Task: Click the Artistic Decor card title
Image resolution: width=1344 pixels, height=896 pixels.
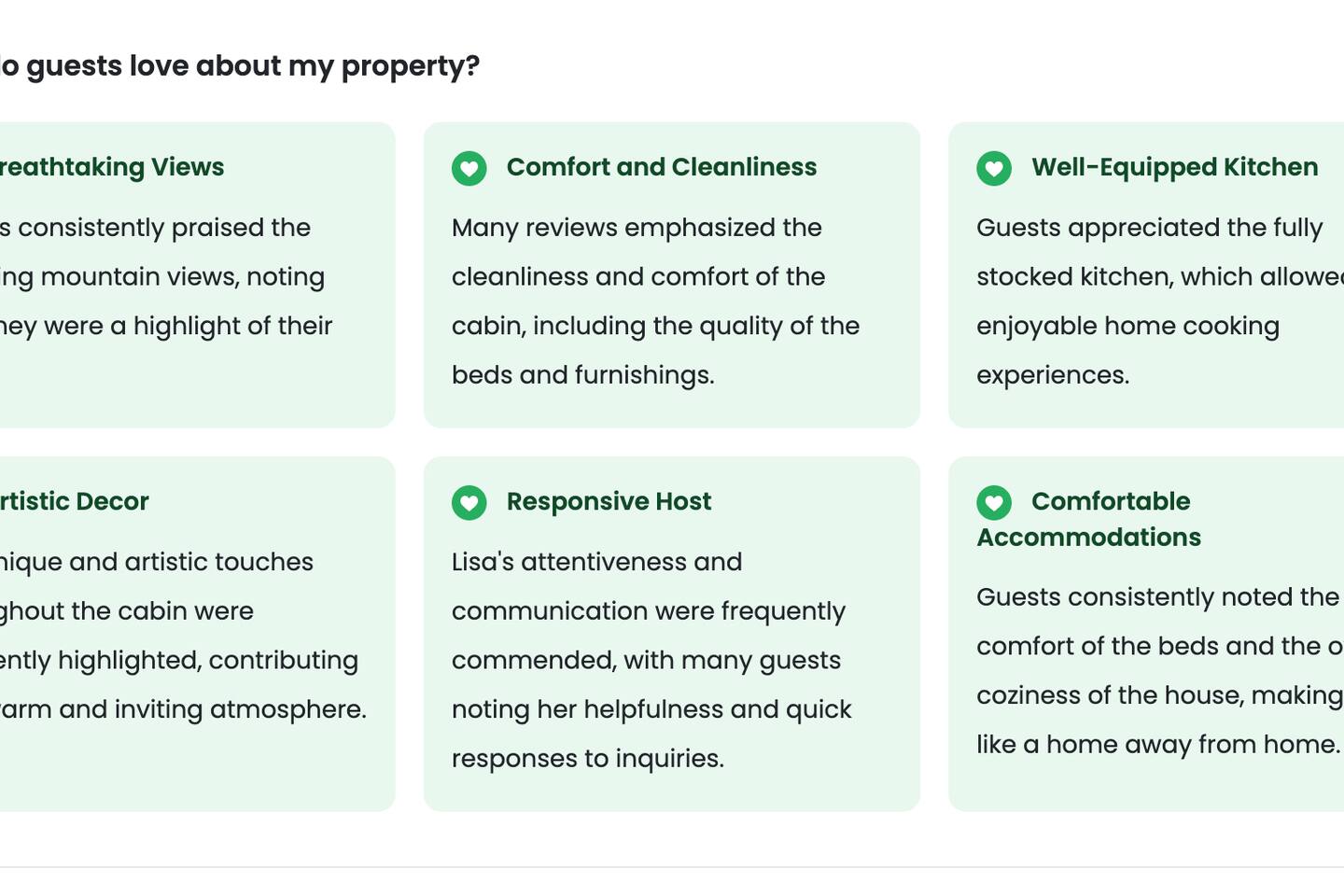Action: [75, 501]
